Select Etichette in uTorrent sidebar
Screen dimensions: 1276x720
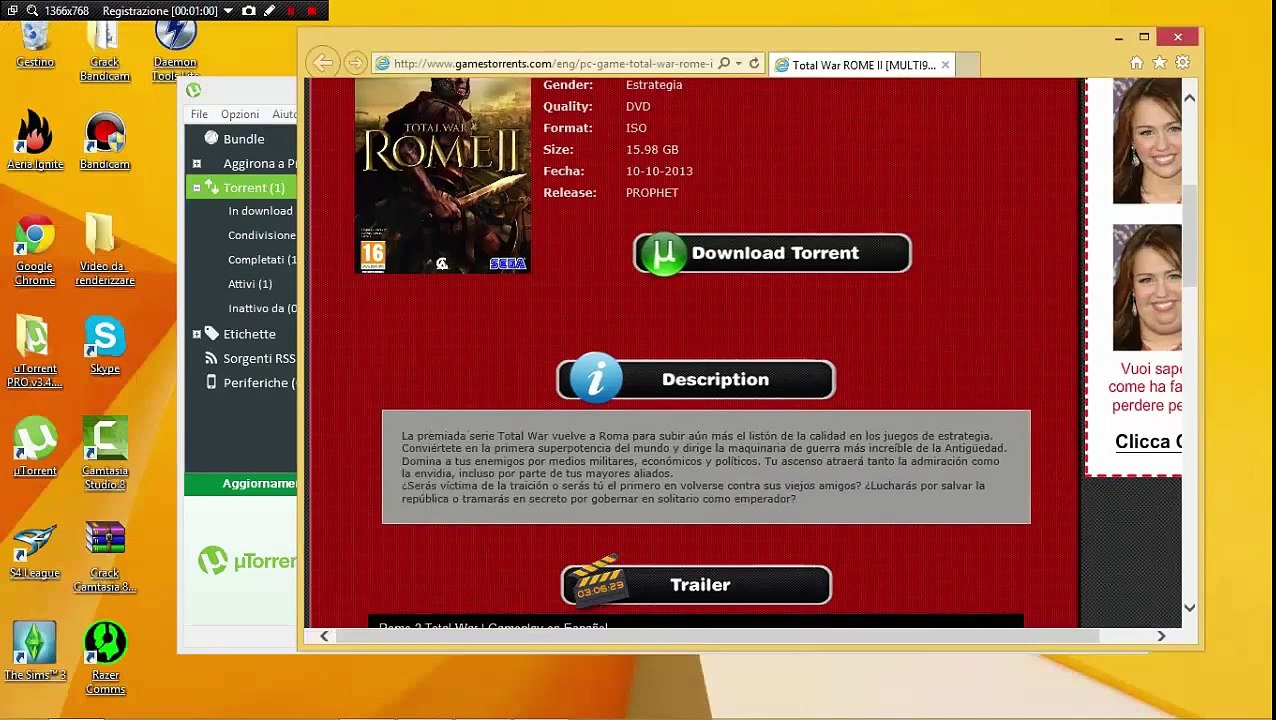tap(249, 334)
